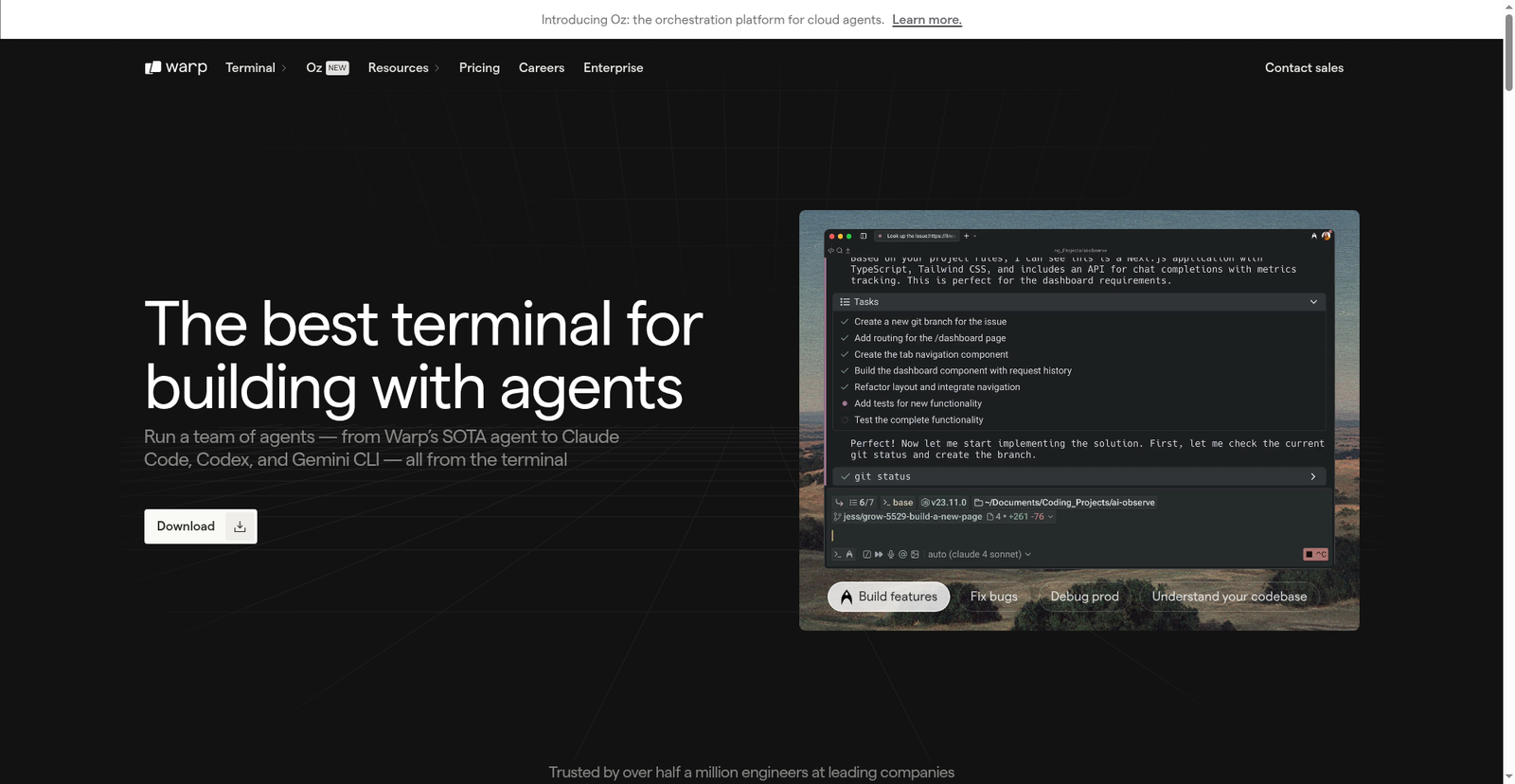Click the user avatar in terminal title bar
The image size is (1515, 784).
click(1327, 236)
